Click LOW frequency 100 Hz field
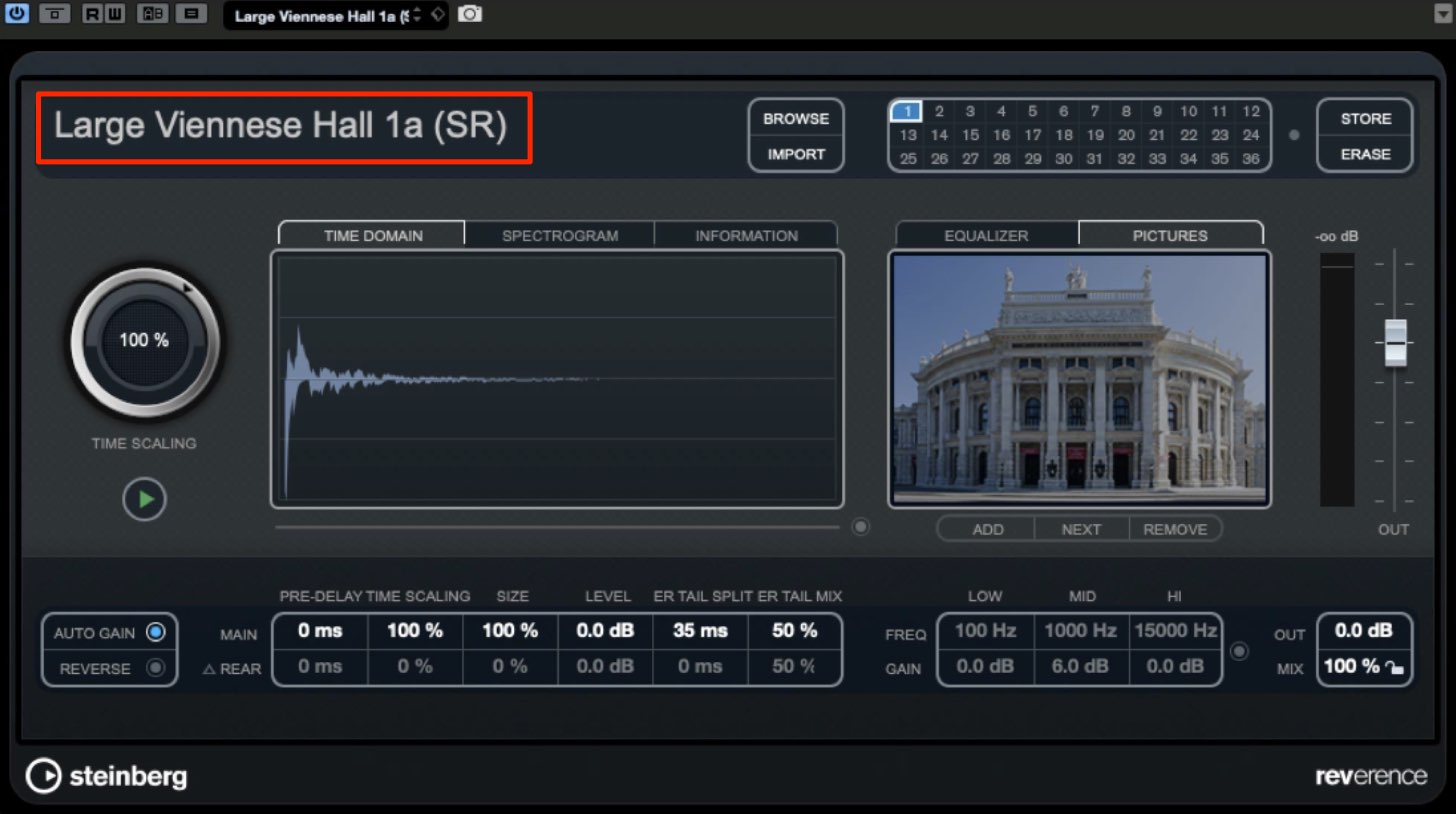This screenshot has width=1456, height=814. tap(985, 631)
